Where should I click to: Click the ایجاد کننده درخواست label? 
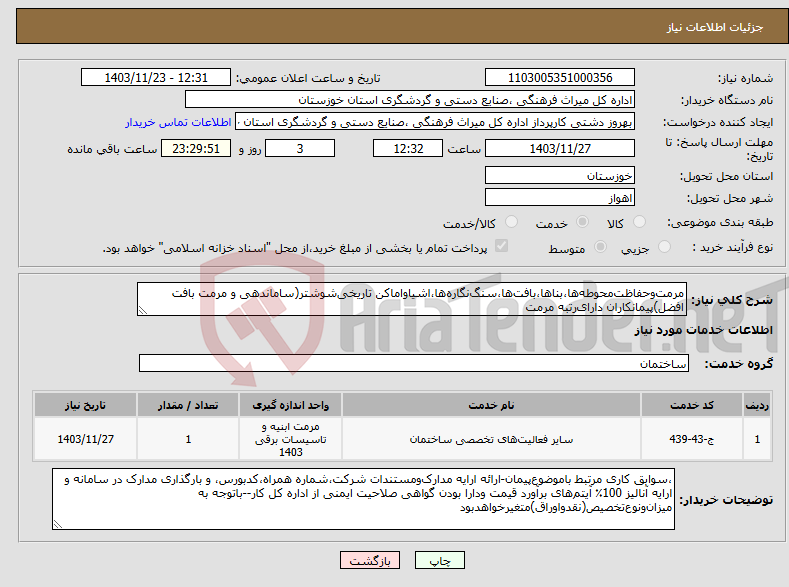[718, 122]
